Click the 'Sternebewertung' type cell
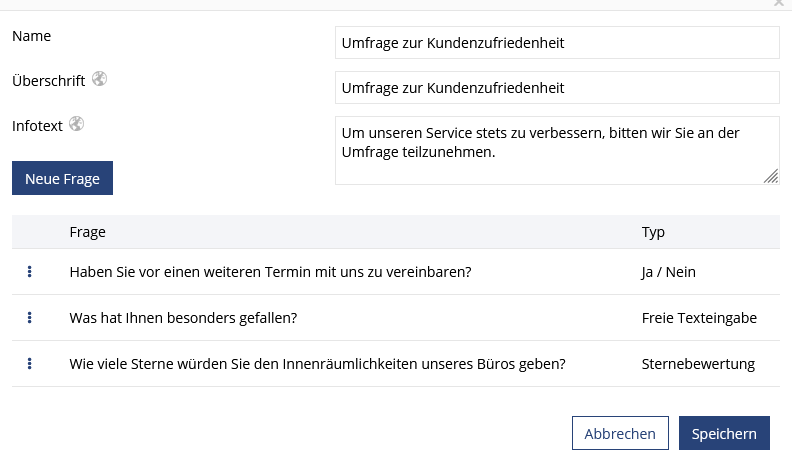Viewport: 792px width, 467px height. click(x=698, y=364)
